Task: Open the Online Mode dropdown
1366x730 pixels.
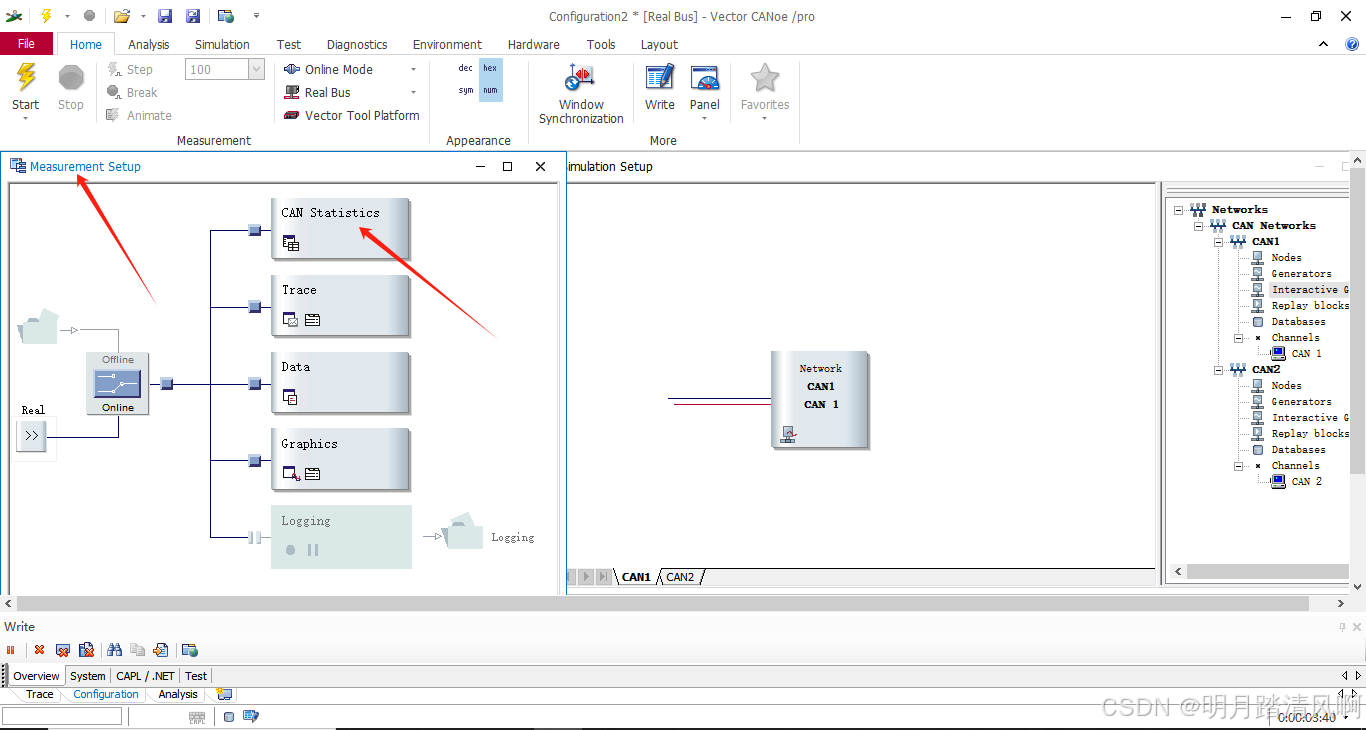Action: (413, 69)
